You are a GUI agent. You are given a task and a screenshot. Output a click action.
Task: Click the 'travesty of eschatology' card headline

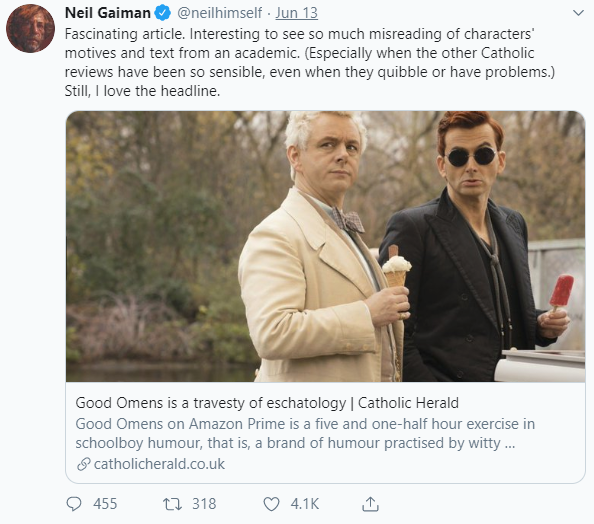pos(267,403)
